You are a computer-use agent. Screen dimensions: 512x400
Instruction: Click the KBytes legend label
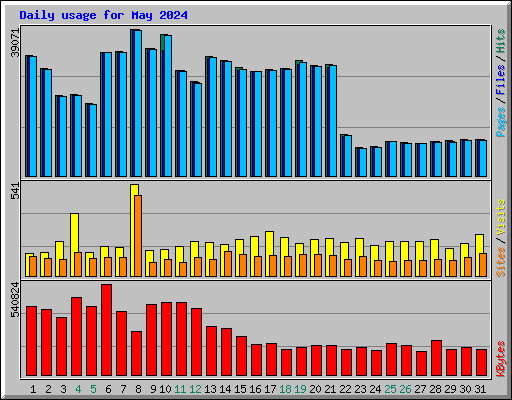(x=500, y=359)
